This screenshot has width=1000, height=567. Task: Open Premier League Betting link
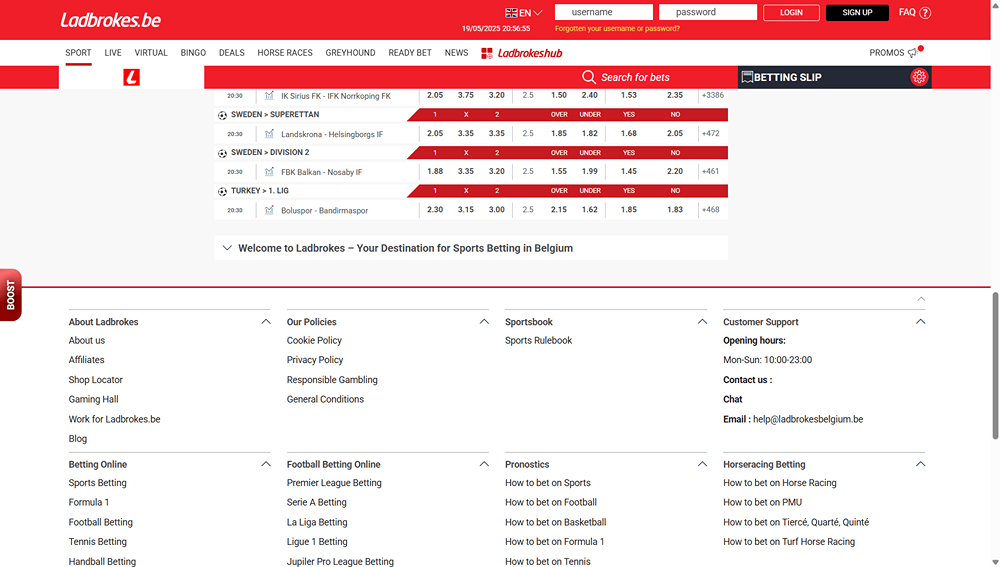pyautogui.click(x=334, y=483)
